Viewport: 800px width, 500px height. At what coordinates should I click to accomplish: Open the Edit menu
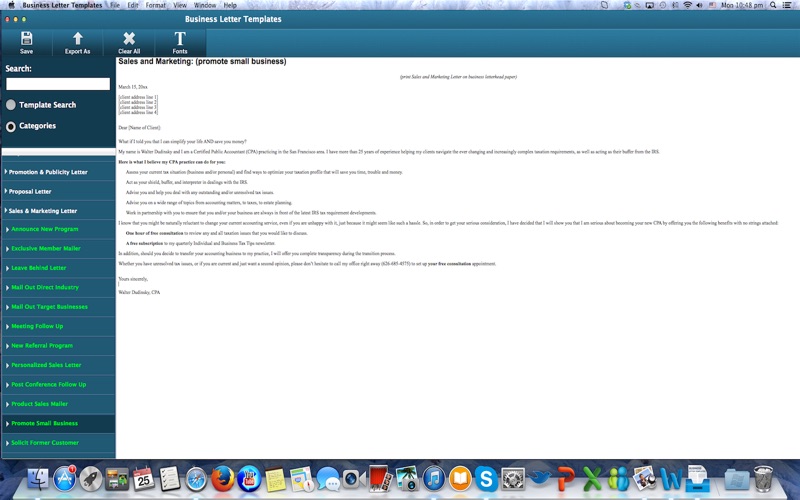(x=133, y=5)
